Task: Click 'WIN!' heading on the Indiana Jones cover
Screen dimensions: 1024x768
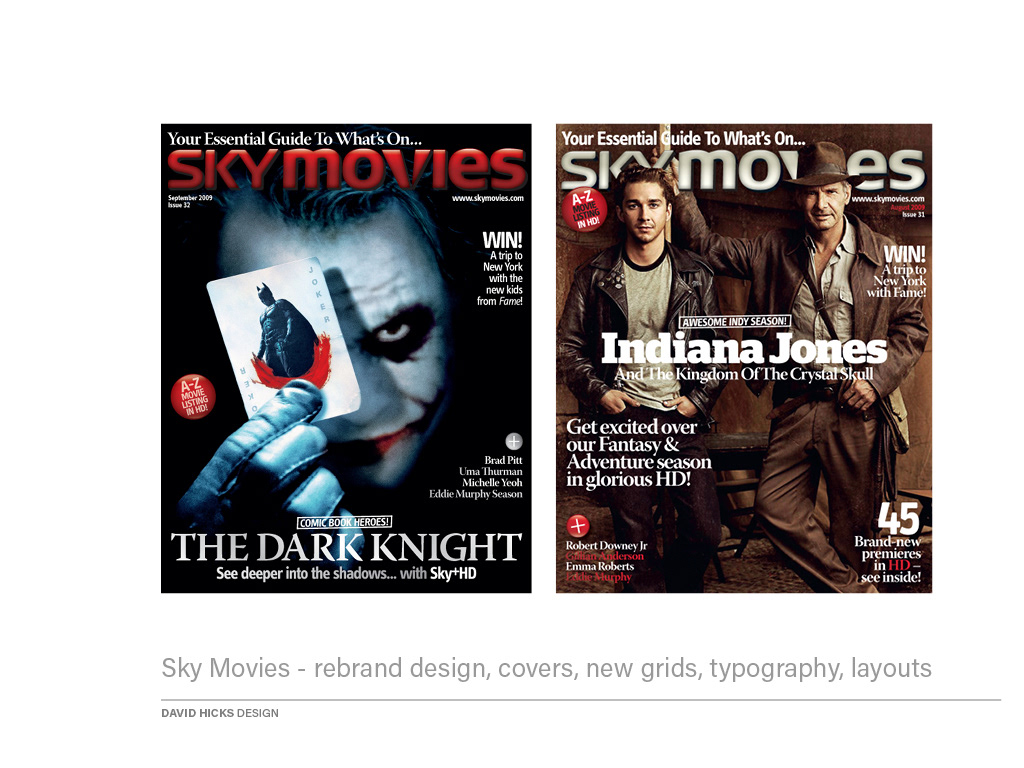Action: 904,255
